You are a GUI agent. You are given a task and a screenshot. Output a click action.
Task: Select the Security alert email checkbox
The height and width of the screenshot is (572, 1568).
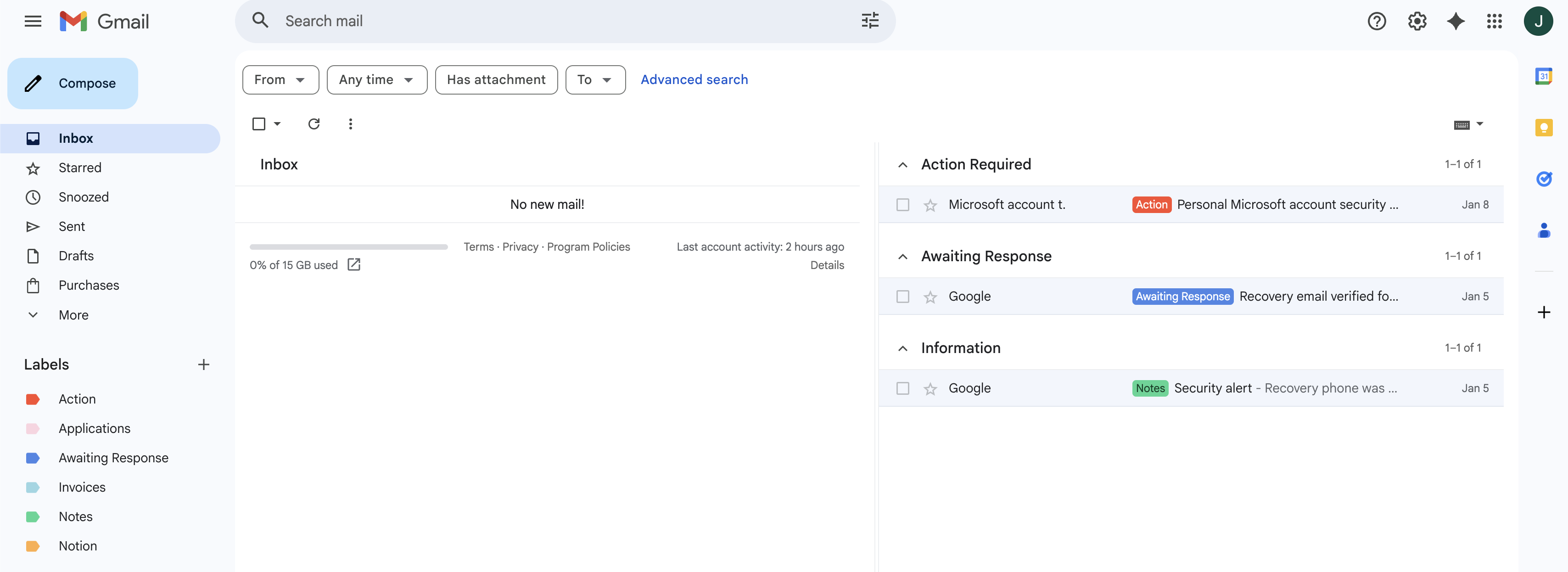[x=902, y=388]
